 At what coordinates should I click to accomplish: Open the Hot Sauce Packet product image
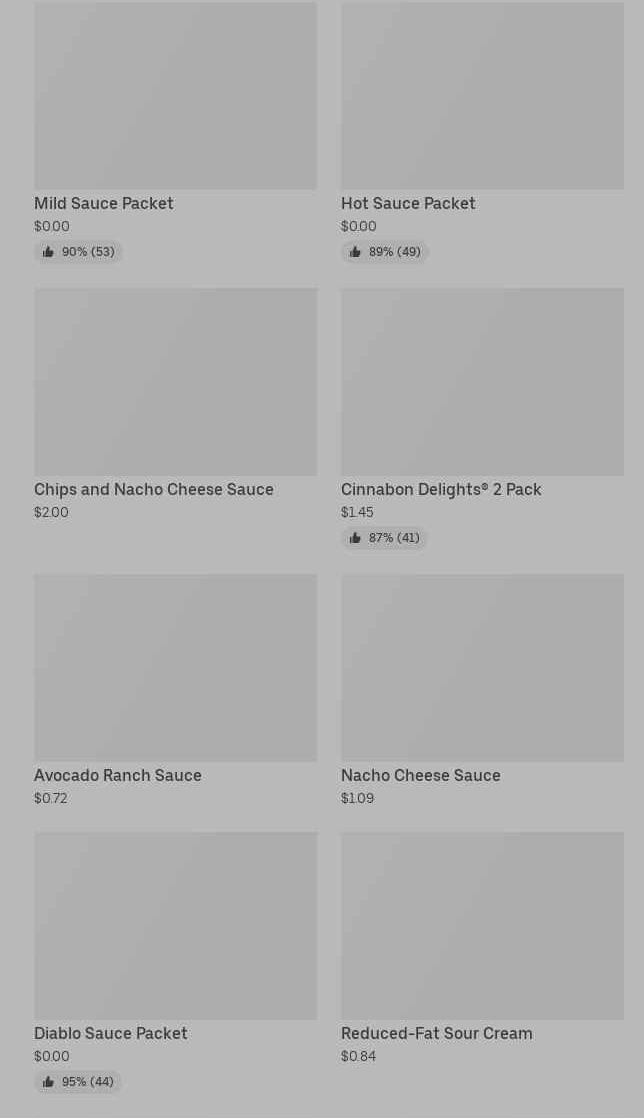tap(482, 95)
